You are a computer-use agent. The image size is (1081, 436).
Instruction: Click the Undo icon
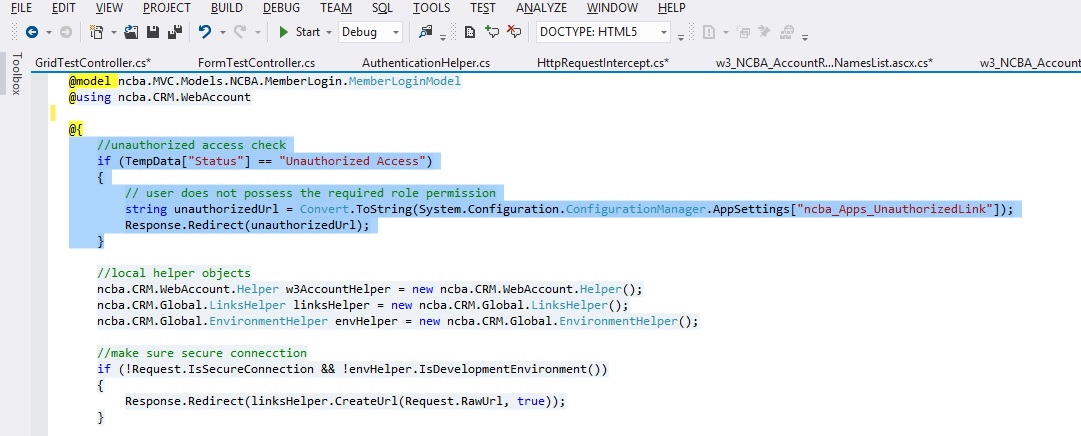pyautogui.click(x=205, y=32)
